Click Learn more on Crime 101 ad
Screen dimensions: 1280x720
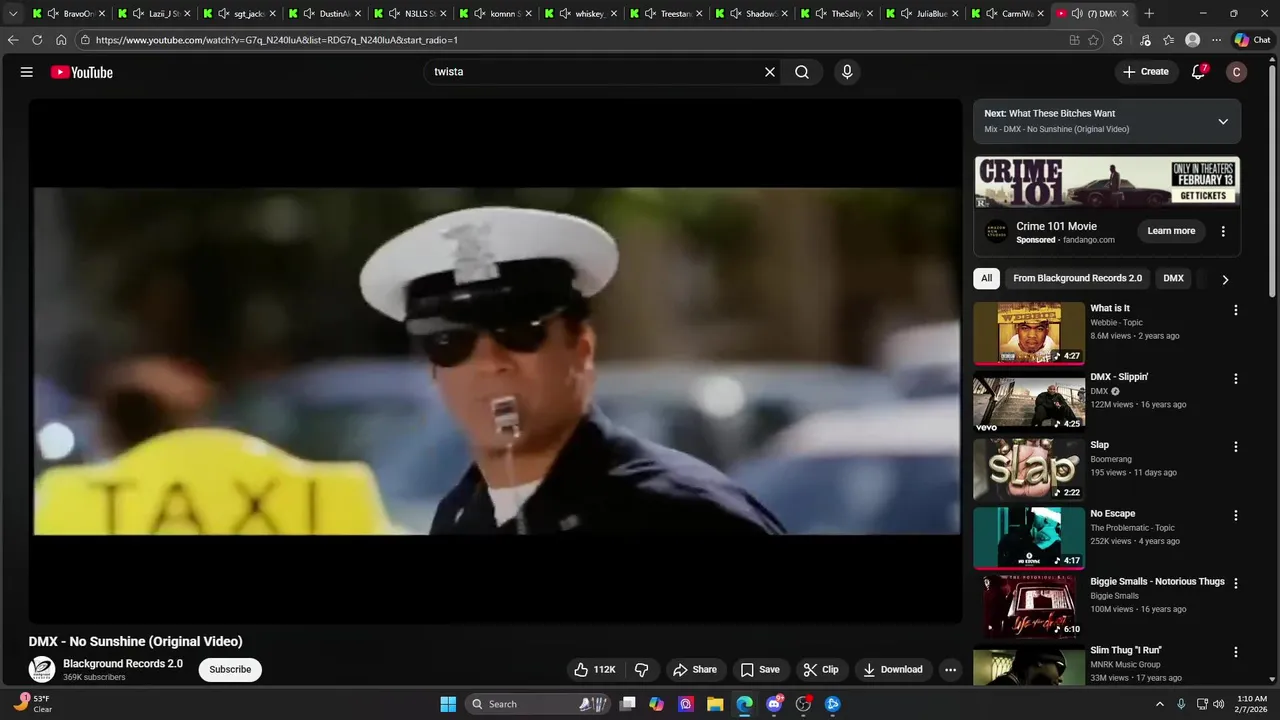(x=1171, y=231)
